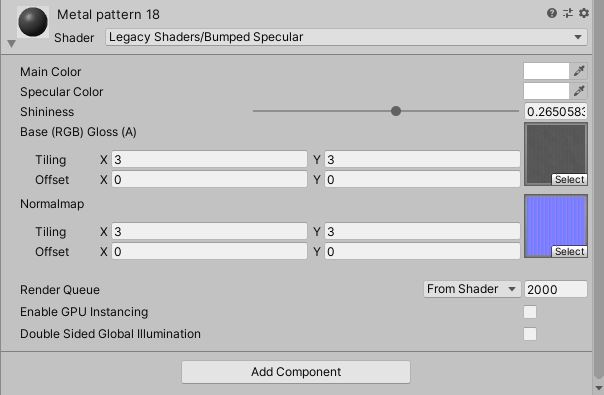
Task: Open the Main Color white swatch
Action: (546, 71)
